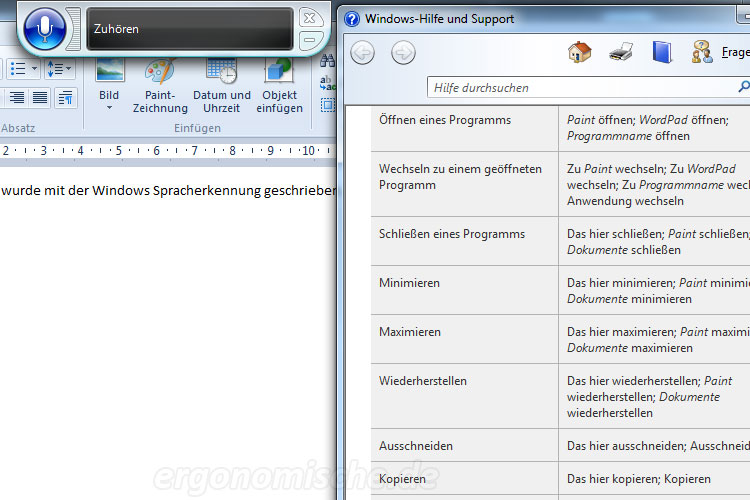Screen dimensions: 750x500
Task: Open the line spacing dropdown in WordPad
Action: tap(59, 69)
